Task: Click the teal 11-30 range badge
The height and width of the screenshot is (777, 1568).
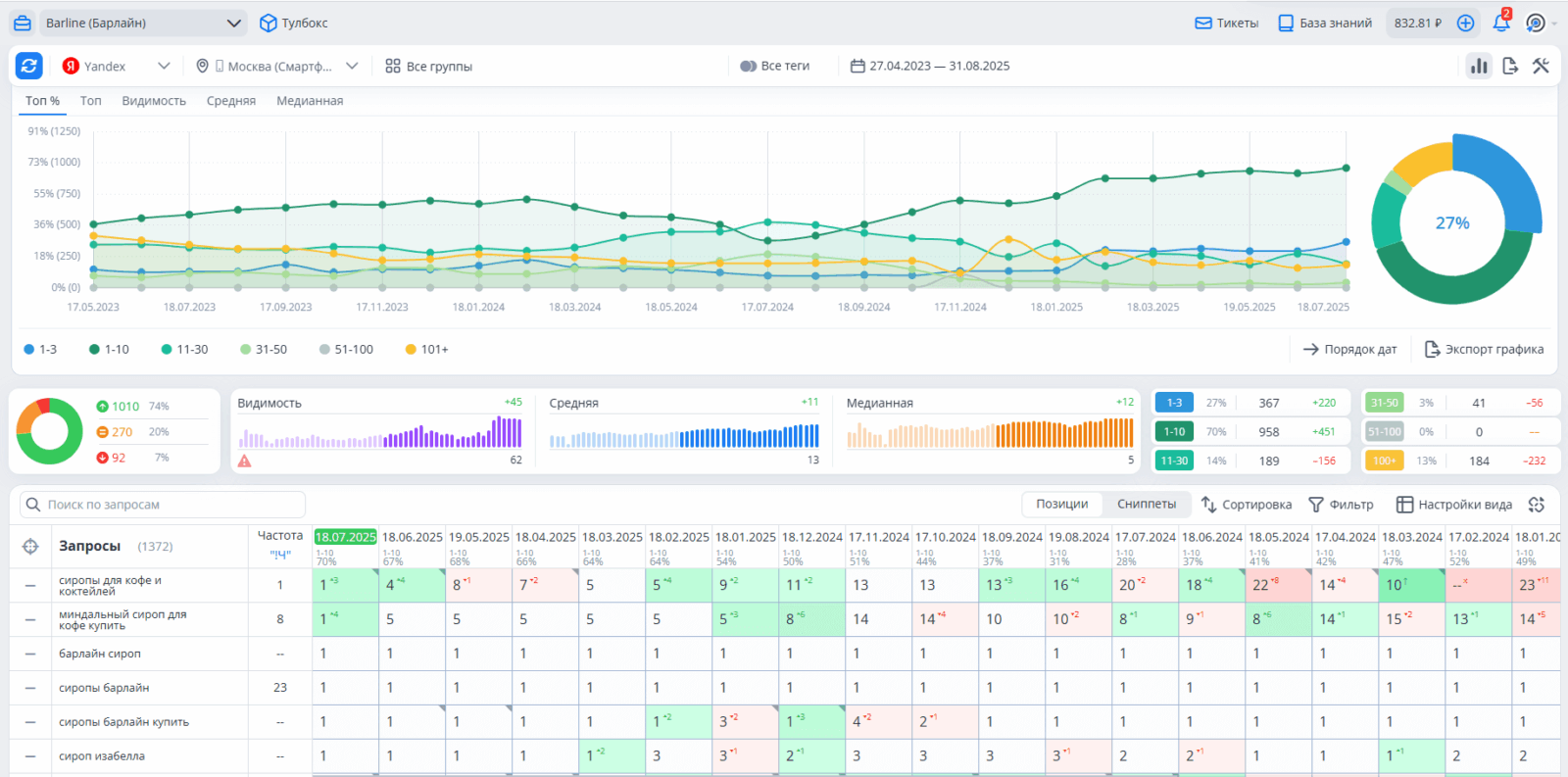Action: point(1174,461)
